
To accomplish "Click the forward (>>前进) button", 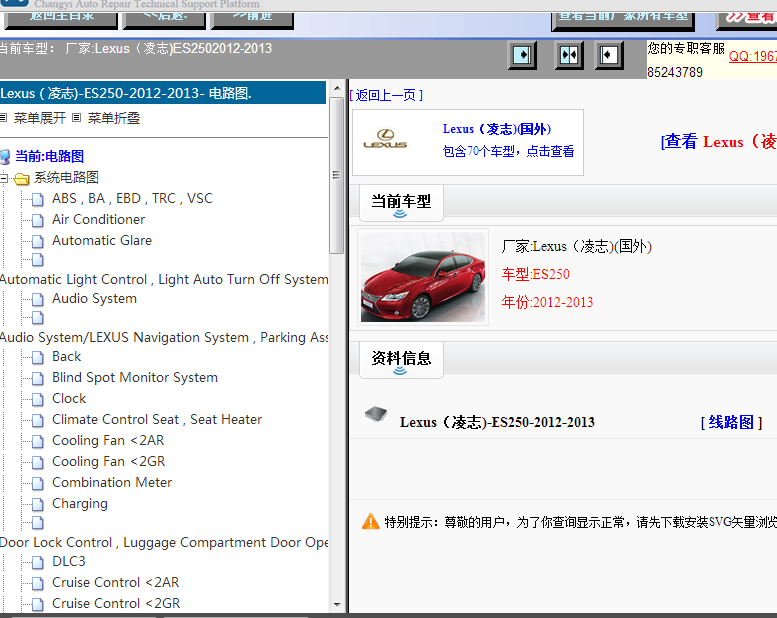I will point(252,20).
